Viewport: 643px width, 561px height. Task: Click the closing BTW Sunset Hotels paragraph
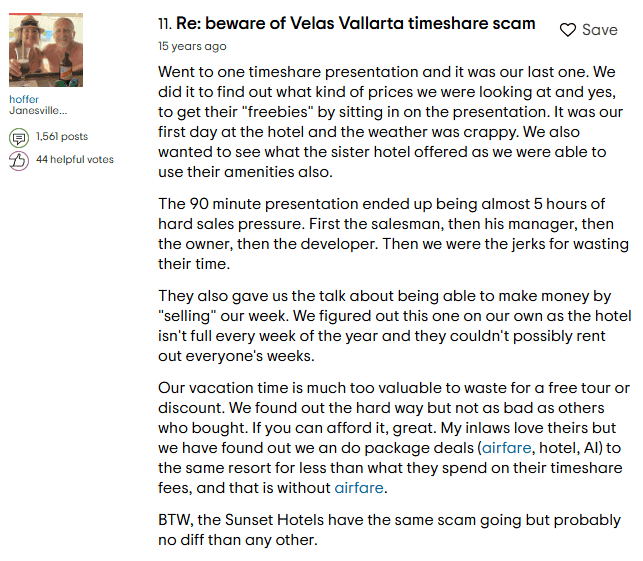click(x=390, y=530)
